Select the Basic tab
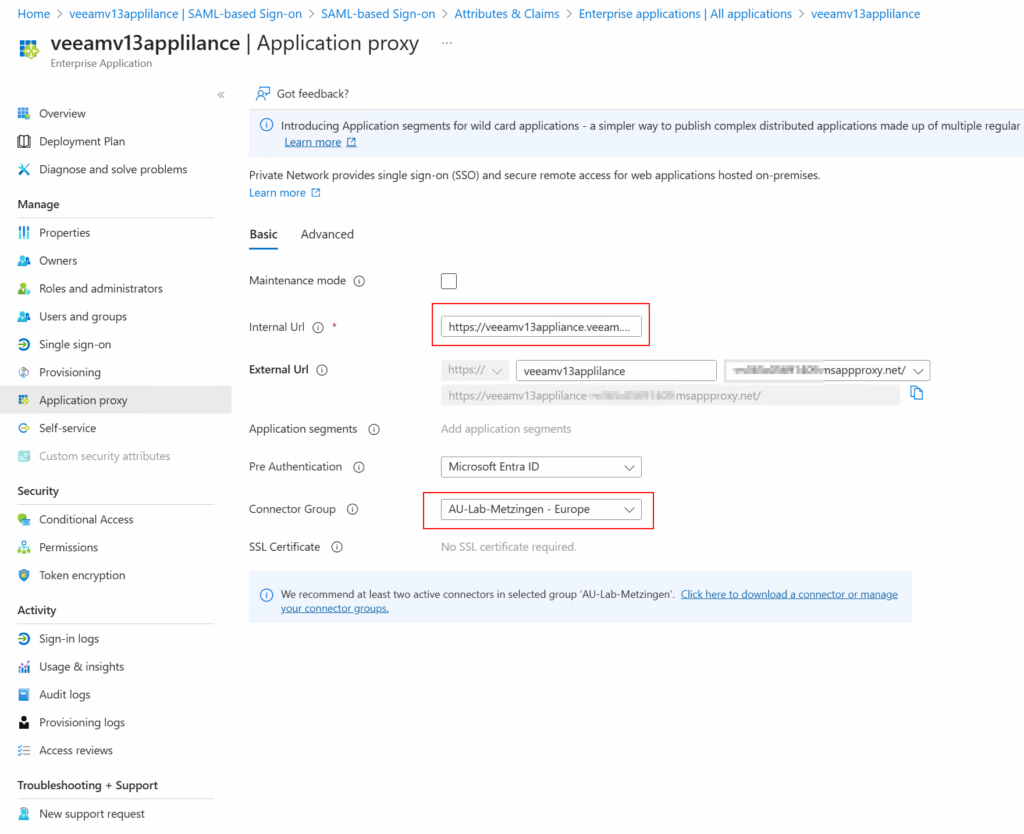 [263, 234]
